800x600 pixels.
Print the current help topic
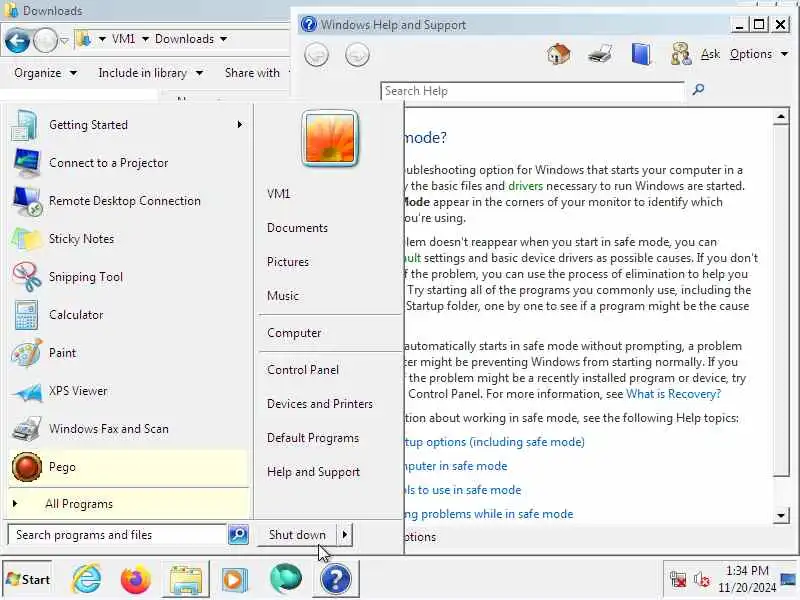599,54
